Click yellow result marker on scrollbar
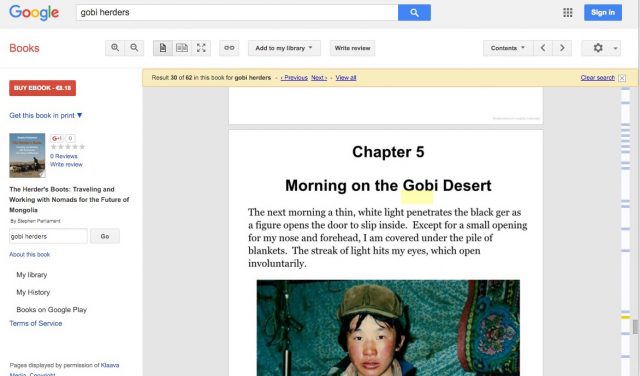Screen dimensions: 640x376 coord(625,317)
